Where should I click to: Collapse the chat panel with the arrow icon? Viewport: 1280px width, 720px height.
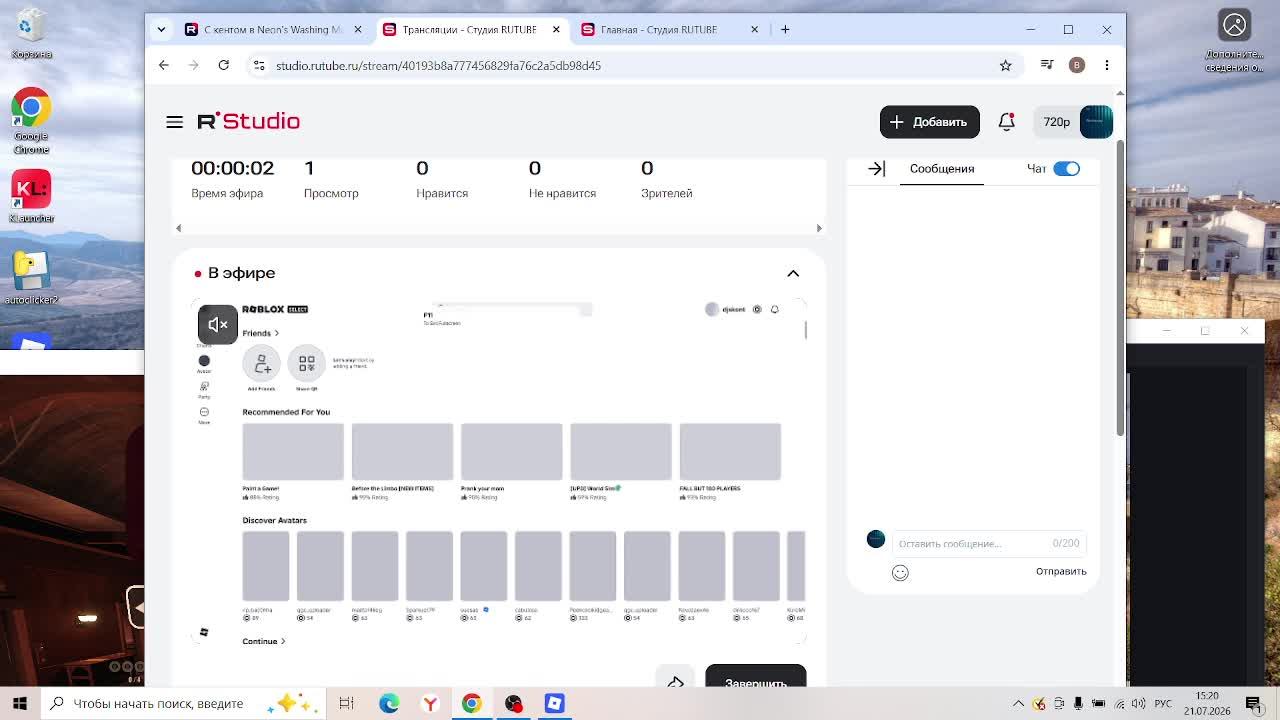(x=877, y=168)
